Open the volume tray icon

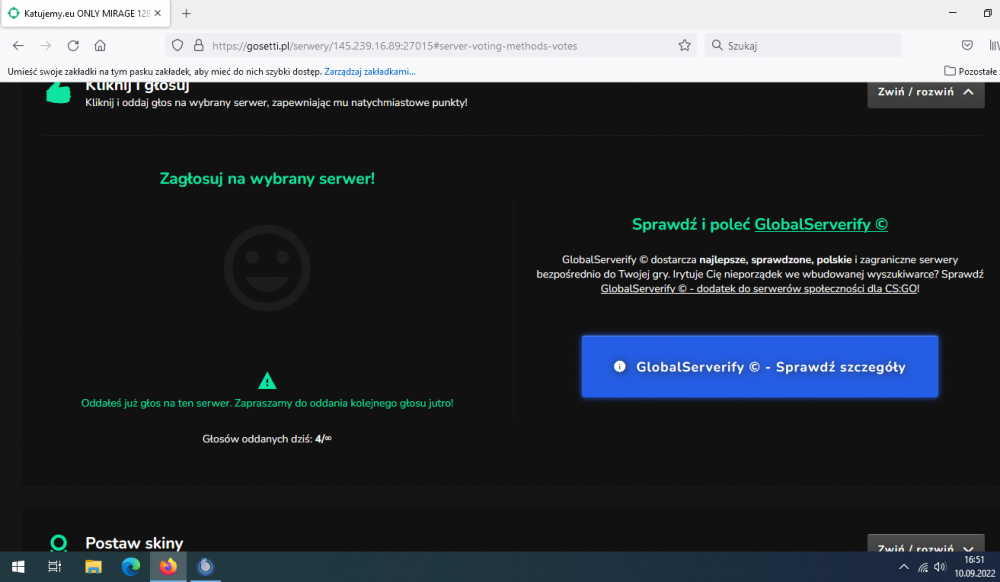click(x=939, y=567)
